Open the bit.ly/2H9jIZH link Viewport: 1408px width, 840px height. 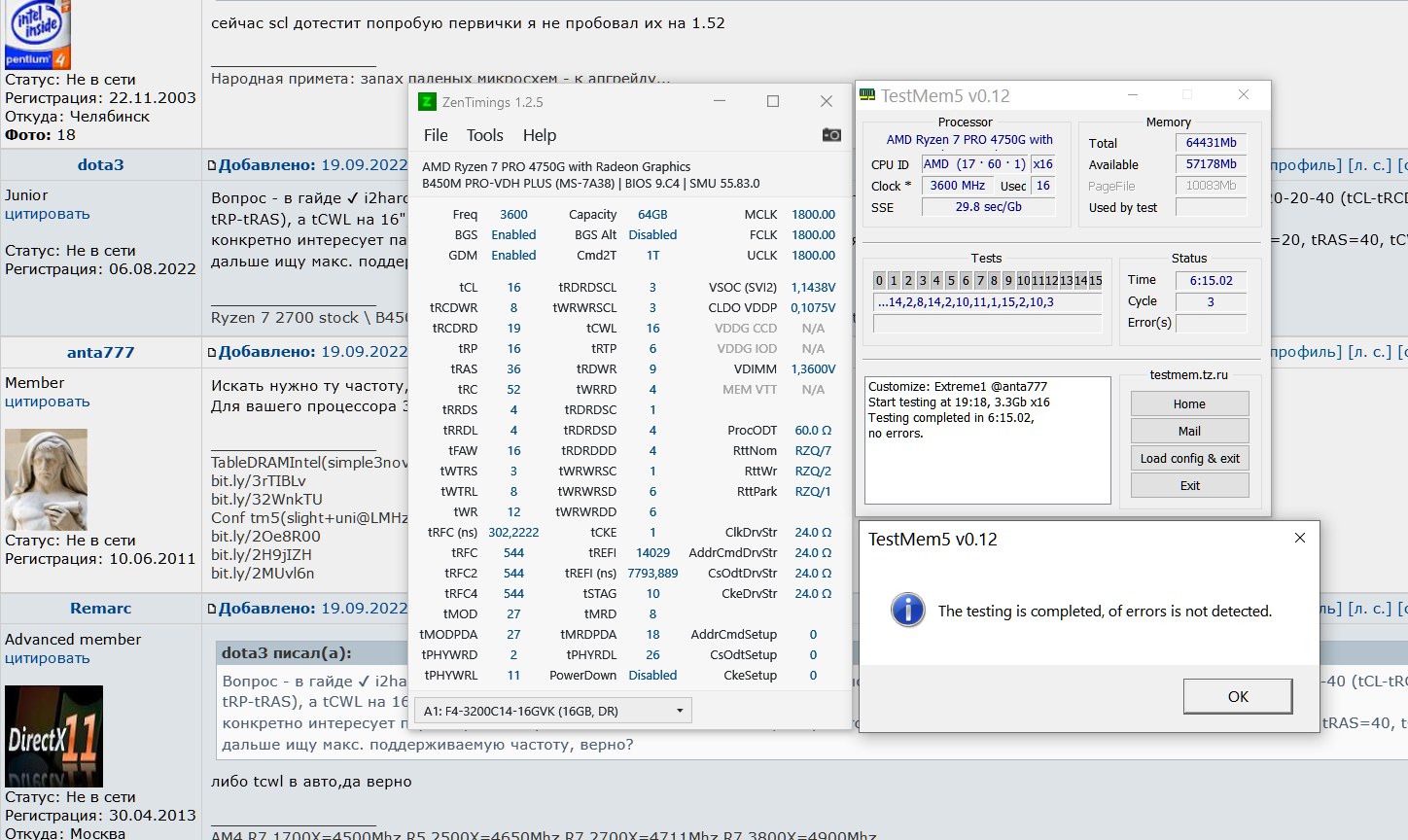click(x=262, y=554)
